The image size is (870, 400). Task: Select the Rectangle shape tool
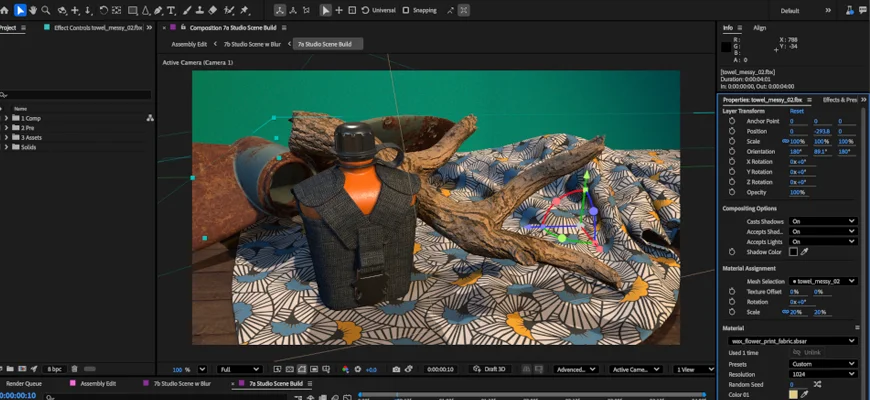coord(133,10)
